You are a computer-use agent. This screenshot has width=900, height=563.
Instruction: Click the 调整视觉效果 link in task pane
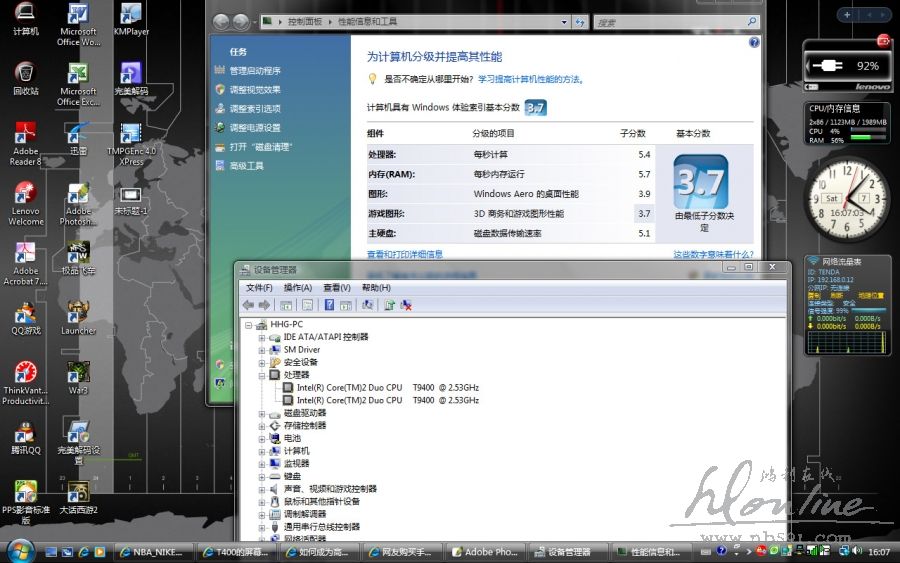255,90
